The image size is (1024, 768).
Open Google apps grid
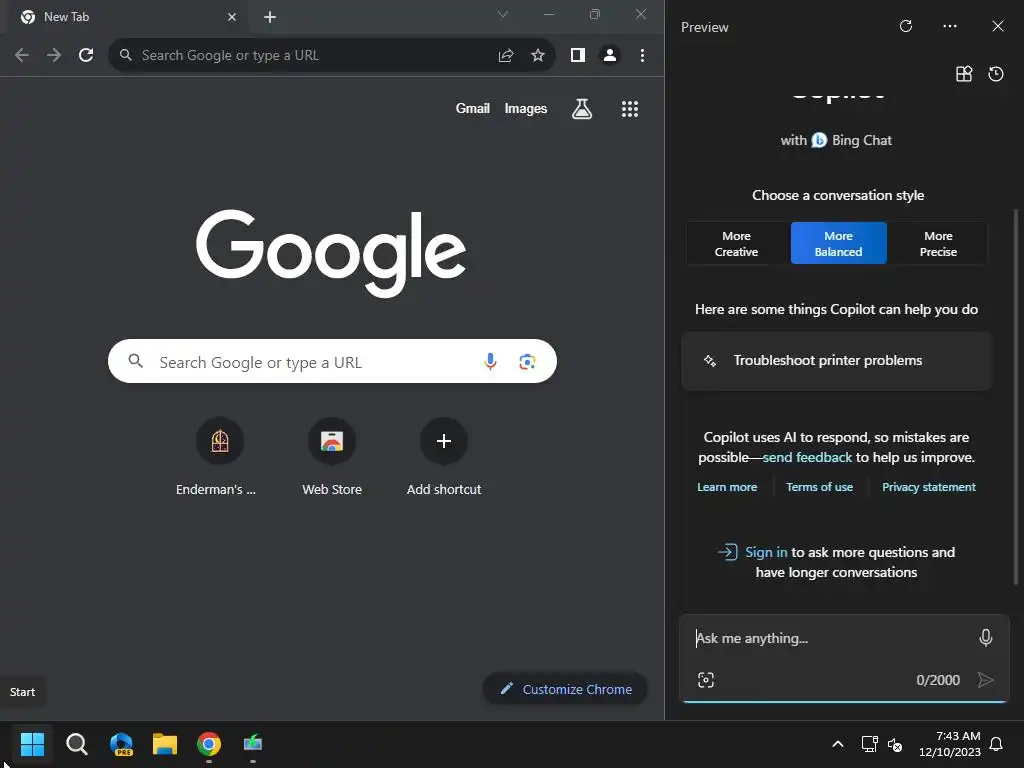coord(630,109)
